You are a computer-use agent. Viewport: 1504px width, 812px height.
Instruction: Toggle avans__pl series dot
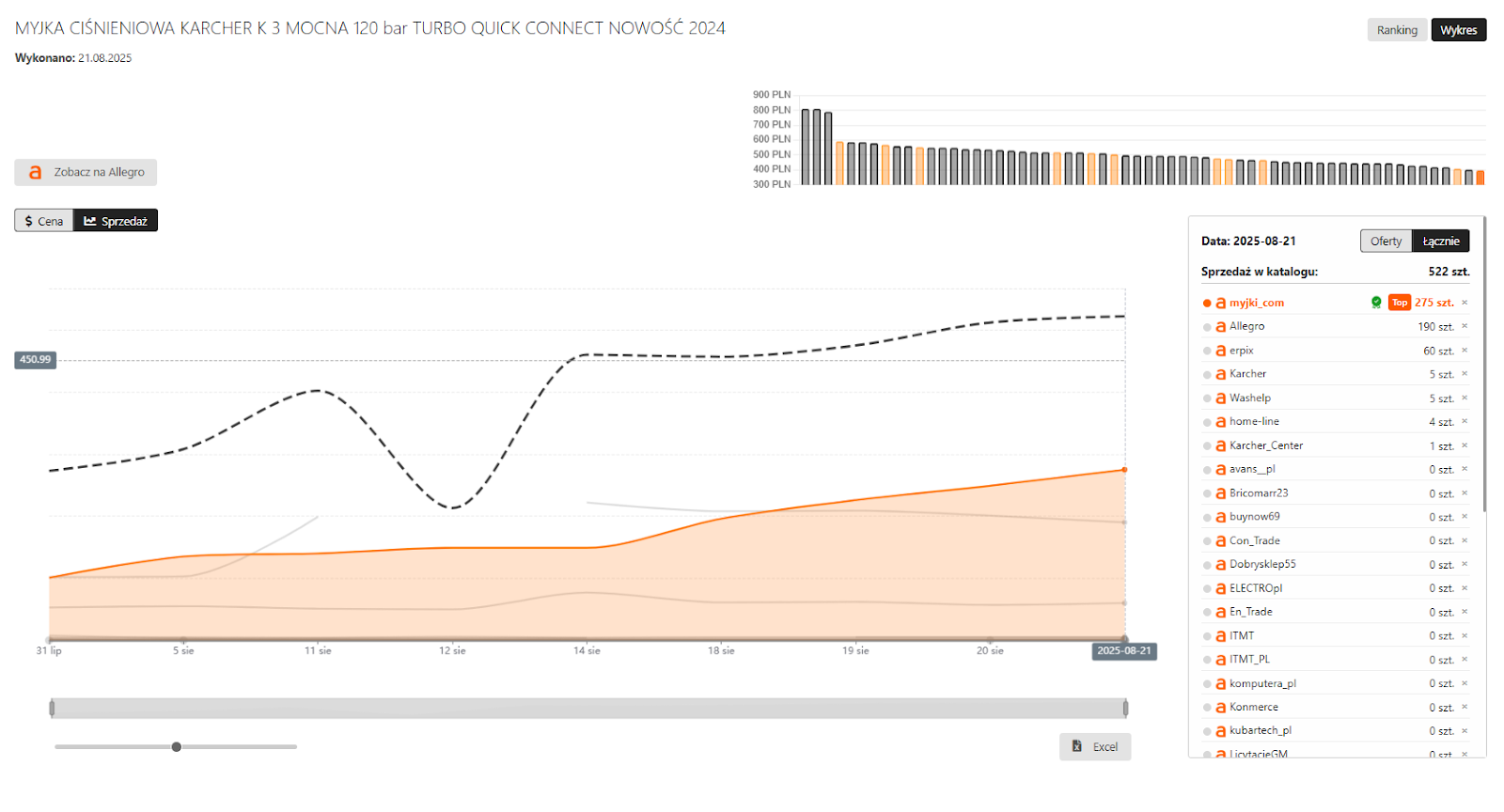point(1207,470)
